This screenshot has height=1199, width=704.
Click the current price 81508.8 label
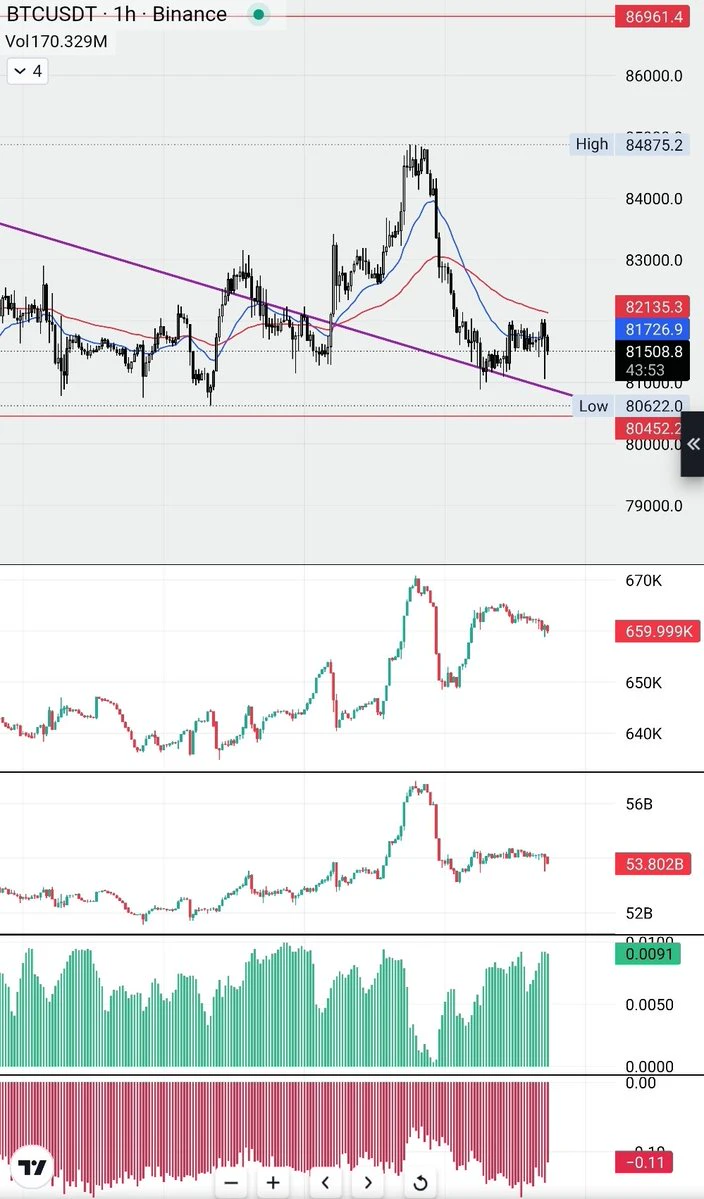pos(654,353)
